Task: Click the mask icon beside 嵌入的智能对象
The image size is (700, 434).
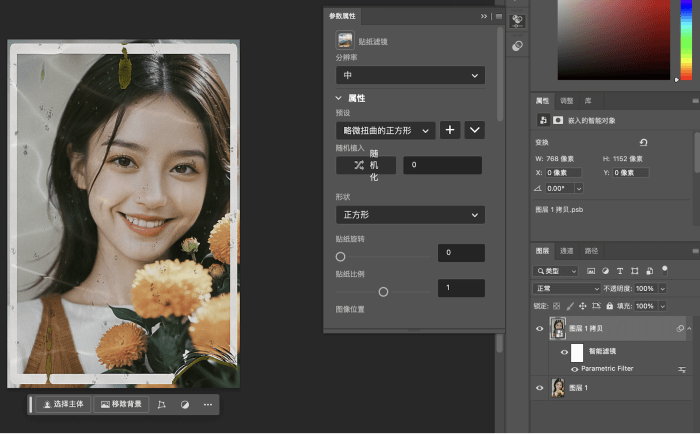Action: pyautogui.click(x=558, y=120)
